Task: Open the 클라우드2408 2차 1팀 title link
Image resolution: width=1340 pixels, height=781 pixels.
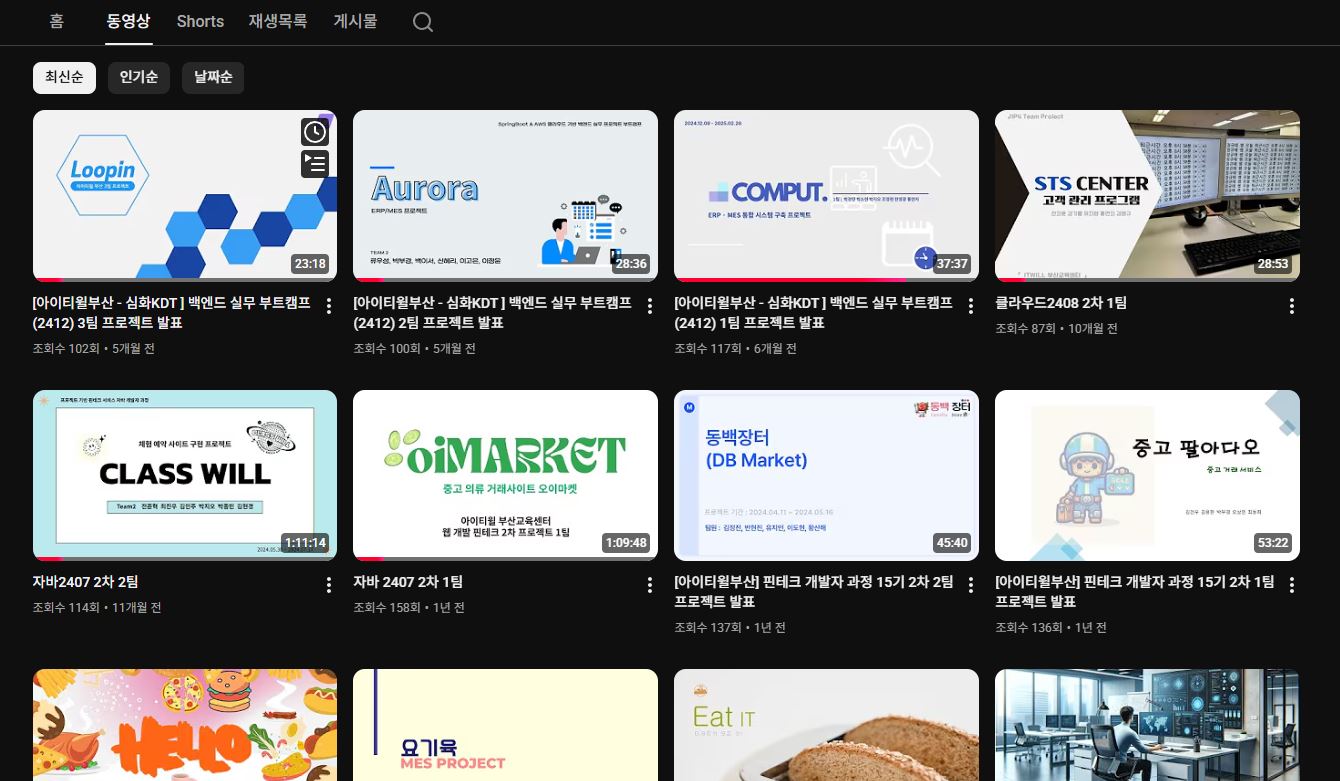Action: pyautogui.click(x=1061, y=303)
